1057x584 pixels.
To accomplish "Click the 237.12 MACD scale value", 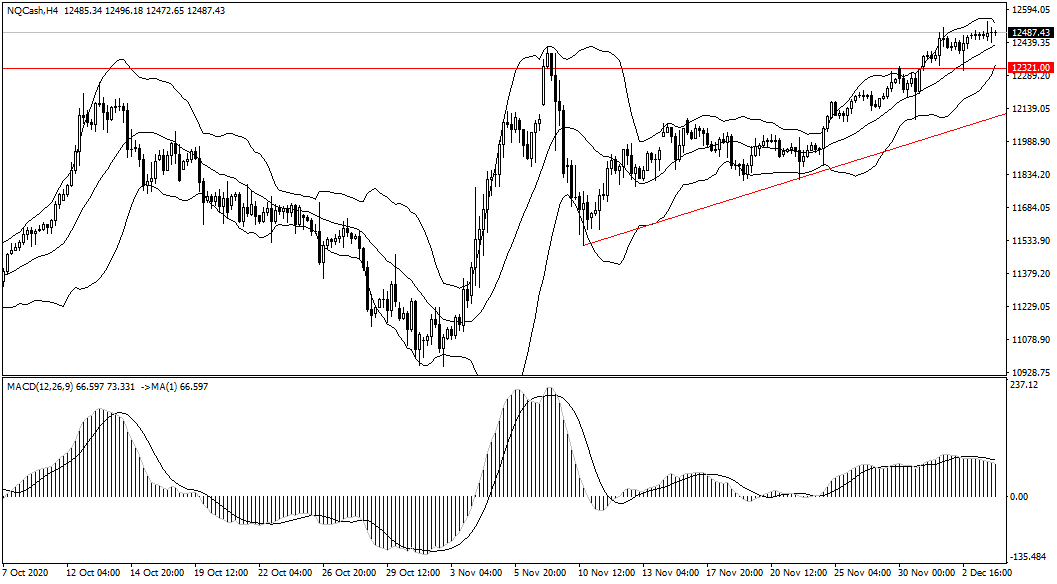I will pyautogui.click(x=1024, y=385).
